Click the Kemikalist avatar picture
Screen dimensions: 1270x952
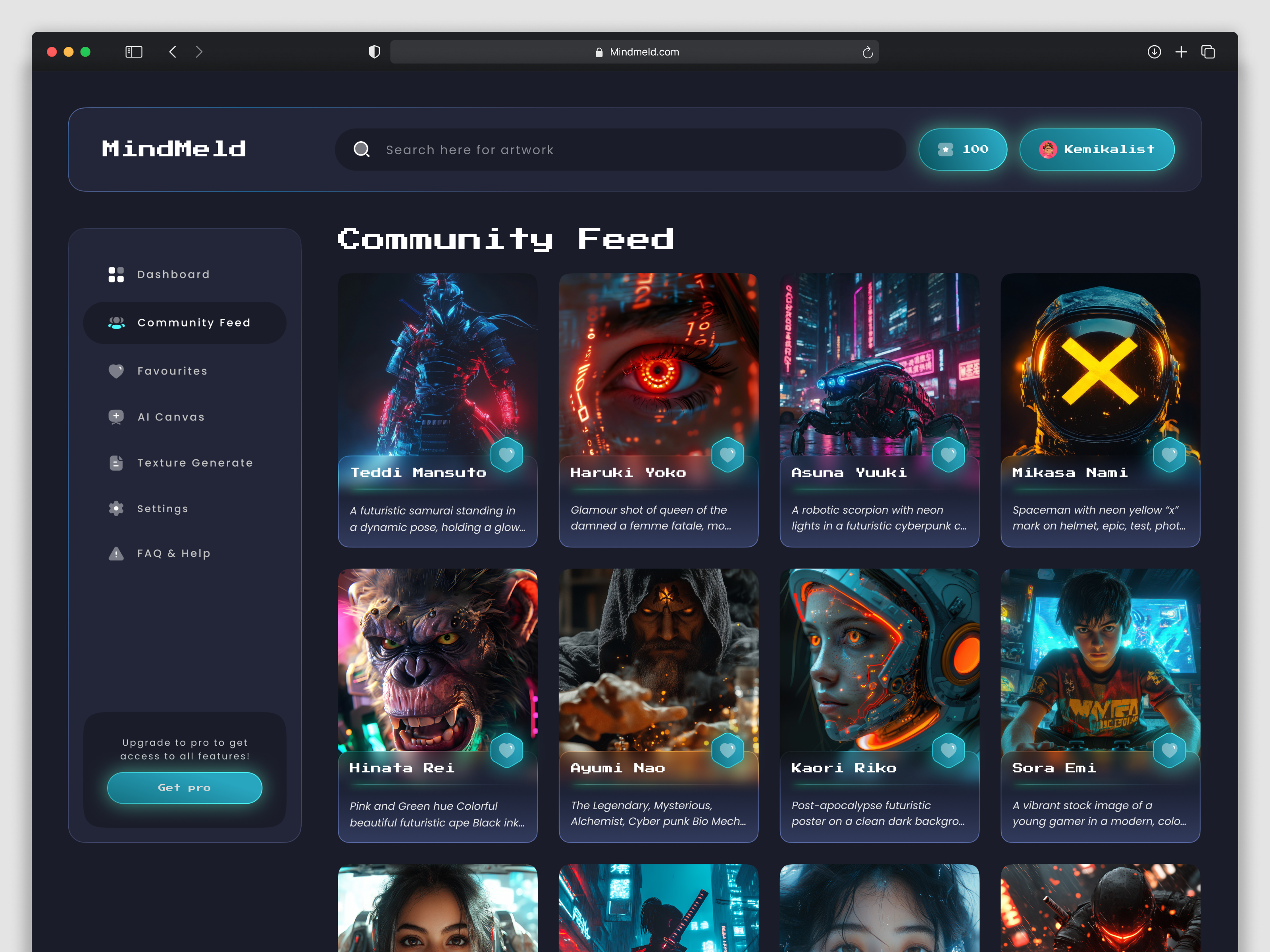[x=1048, y=149]
